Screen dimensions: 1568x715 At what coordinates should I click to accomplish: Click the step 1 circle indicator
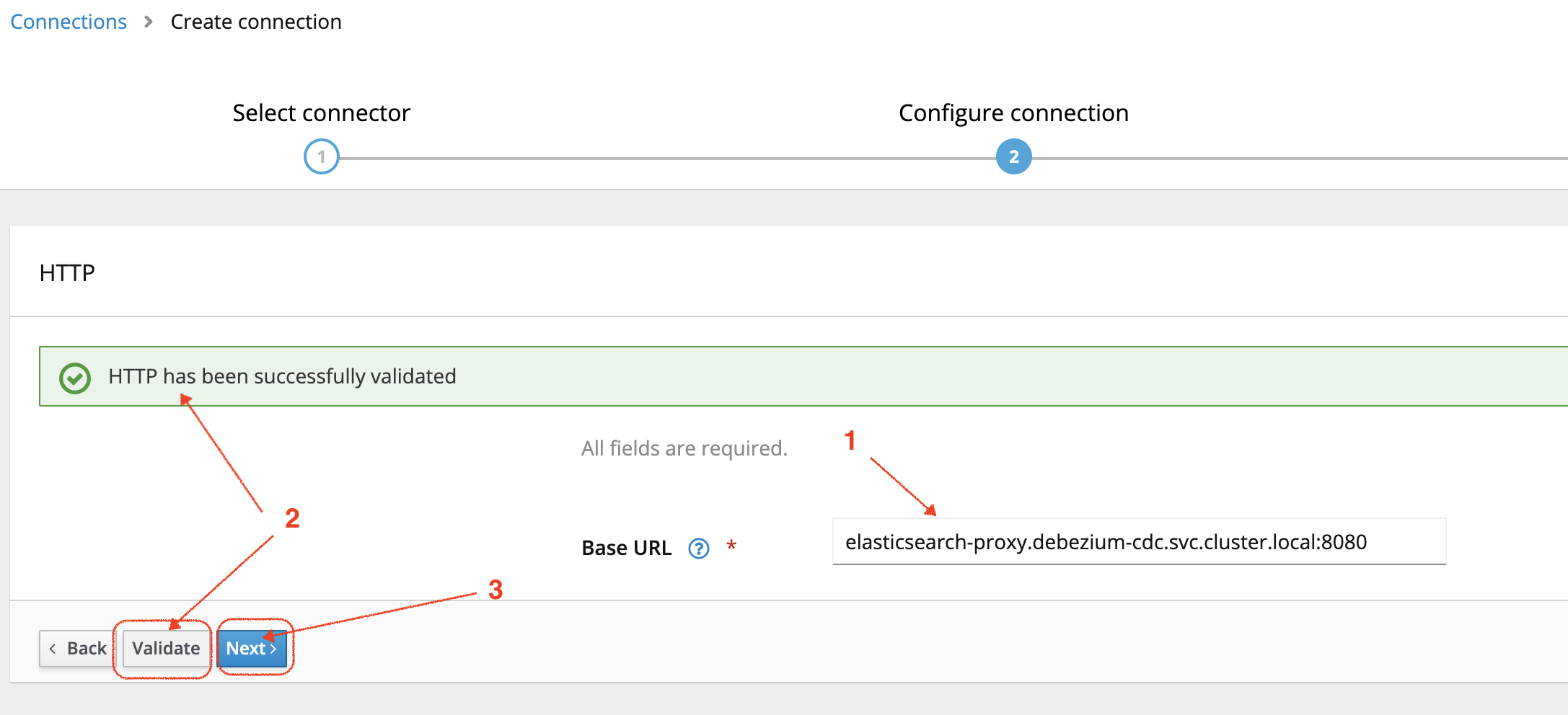click(321, 157)
